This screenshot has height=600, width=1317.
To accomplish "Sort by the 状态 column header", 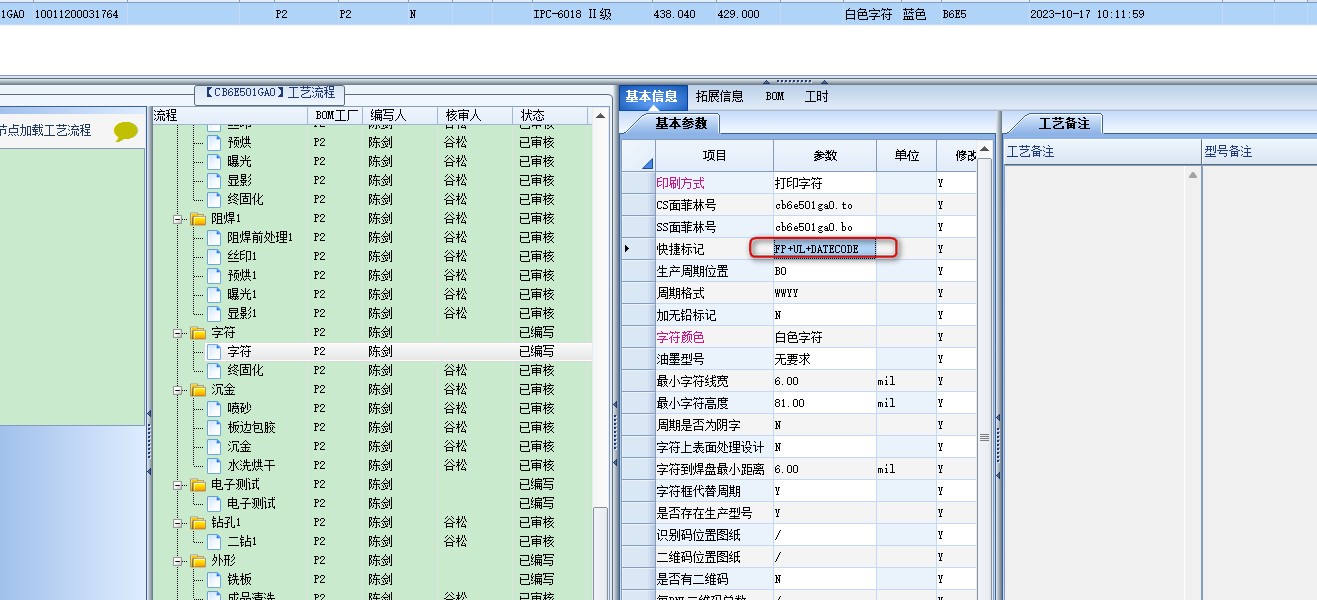I will click(x=551, y=116).
